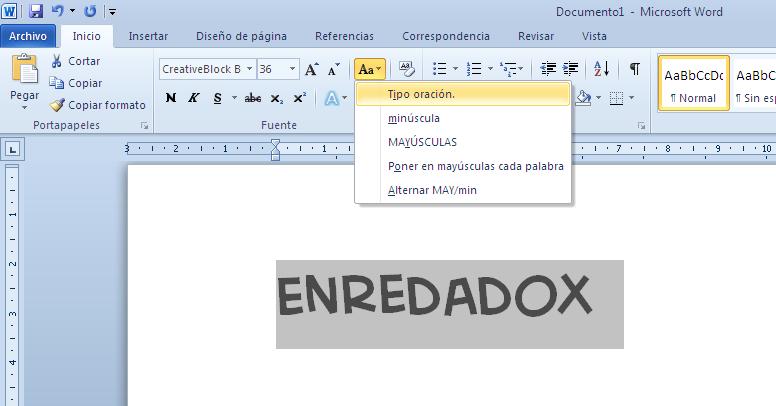Click the Save icon in quick access toolbar
776x406 pixels.
click(36, 11)
